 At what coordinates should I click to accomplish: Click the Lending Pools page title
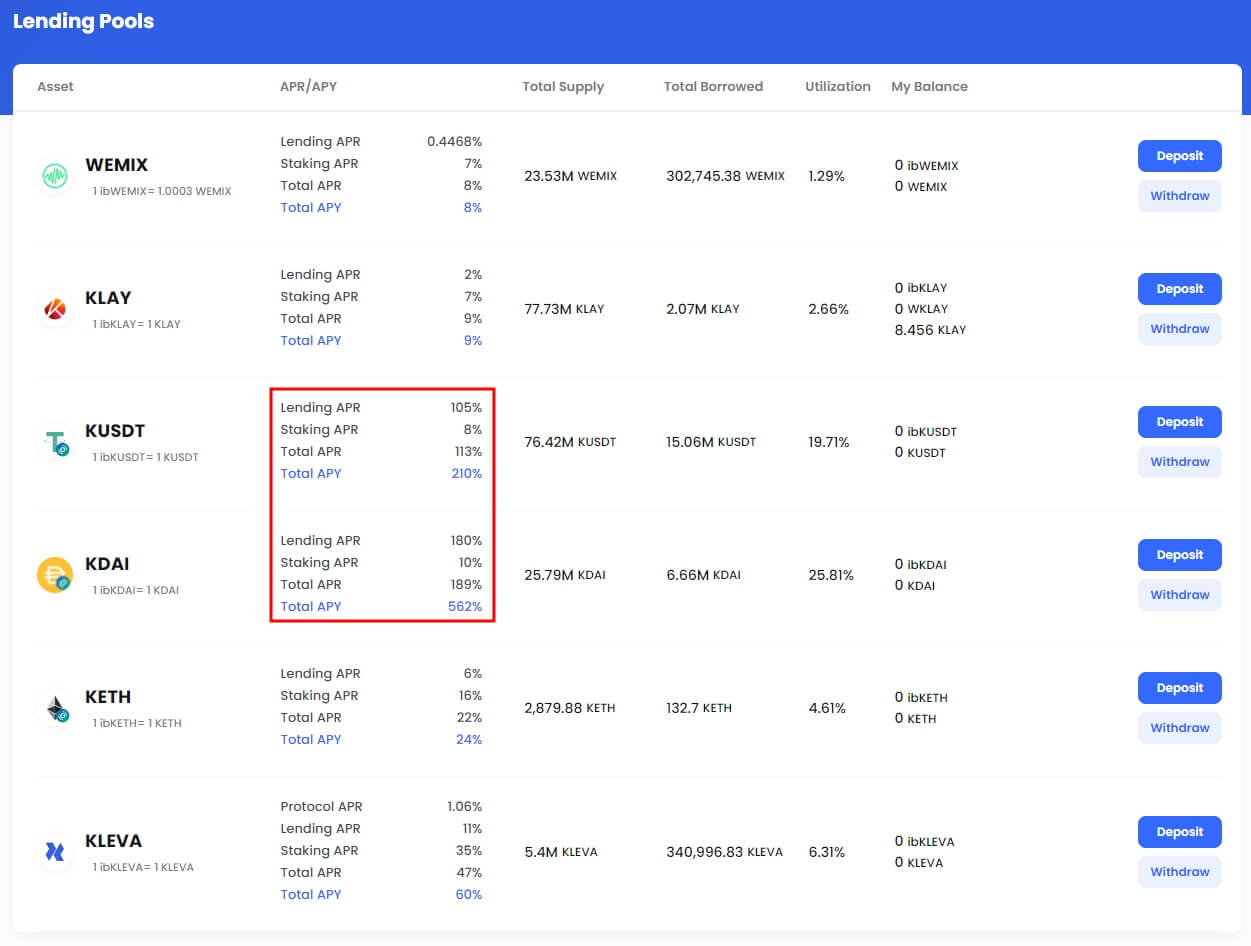84,21
